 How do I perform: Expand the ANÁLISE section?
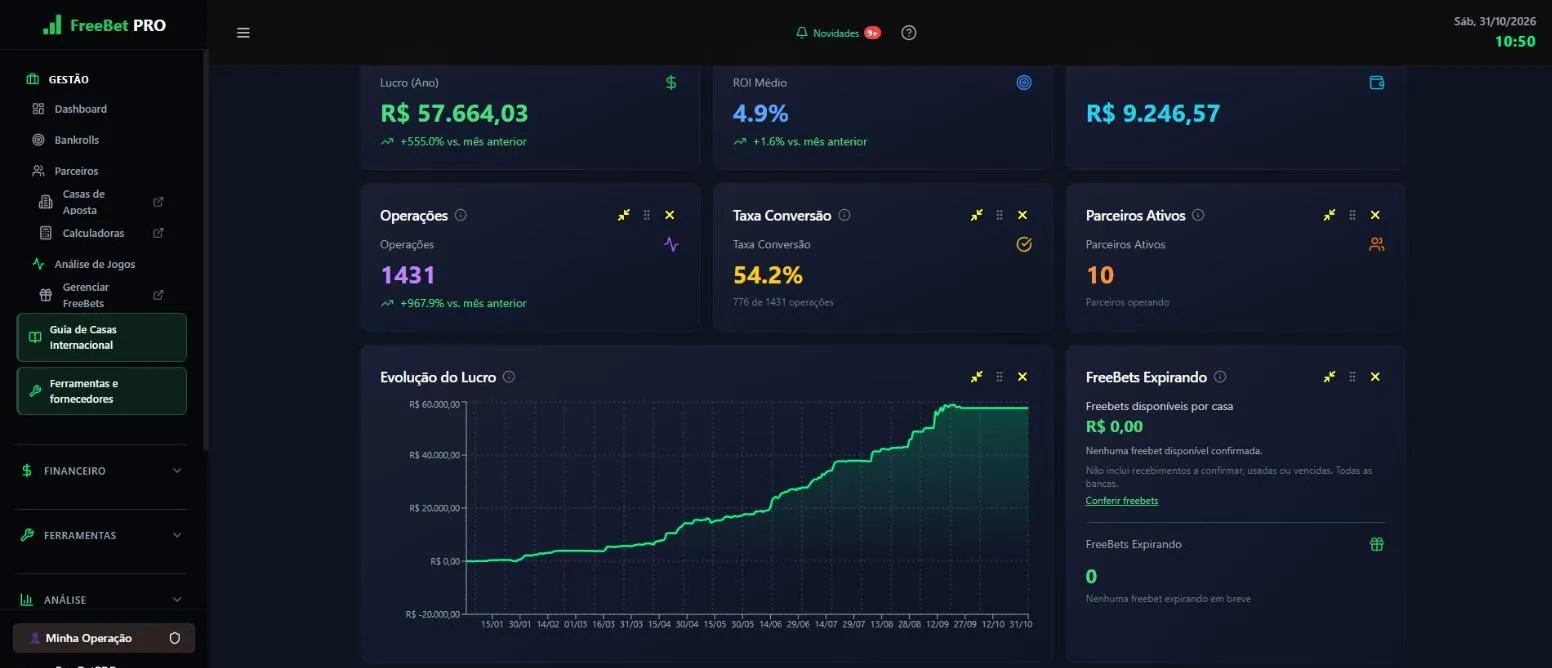coord(102,600)
